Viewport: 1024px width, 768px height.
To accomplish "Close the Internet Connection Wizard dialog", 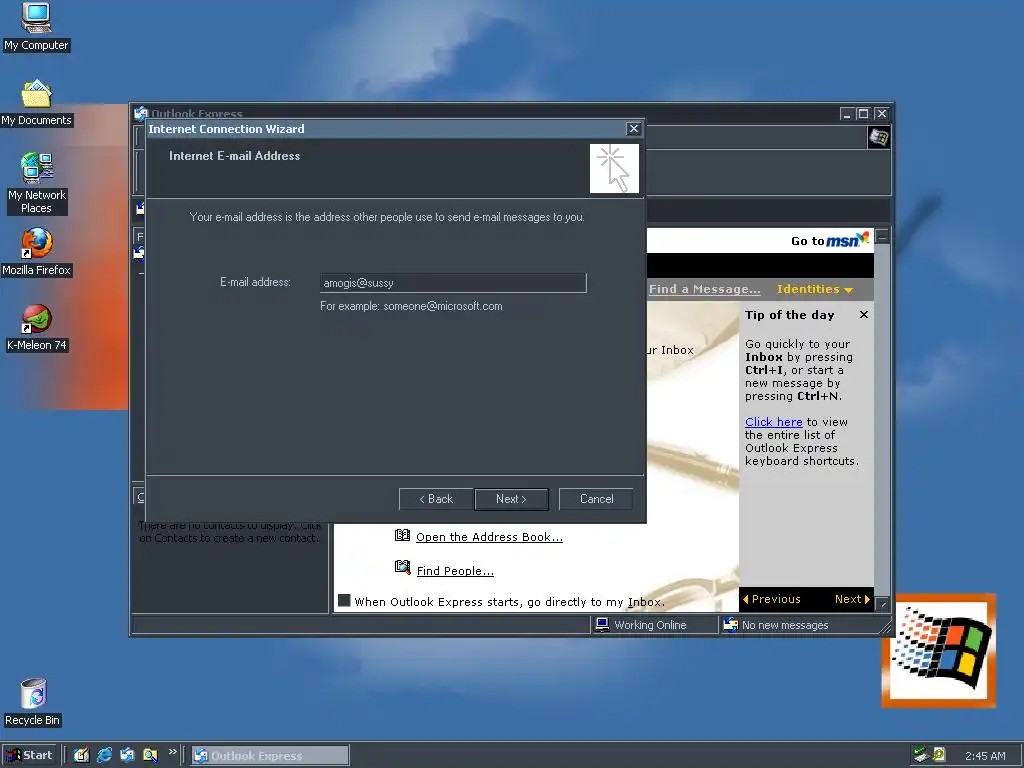I will [633, 129].
